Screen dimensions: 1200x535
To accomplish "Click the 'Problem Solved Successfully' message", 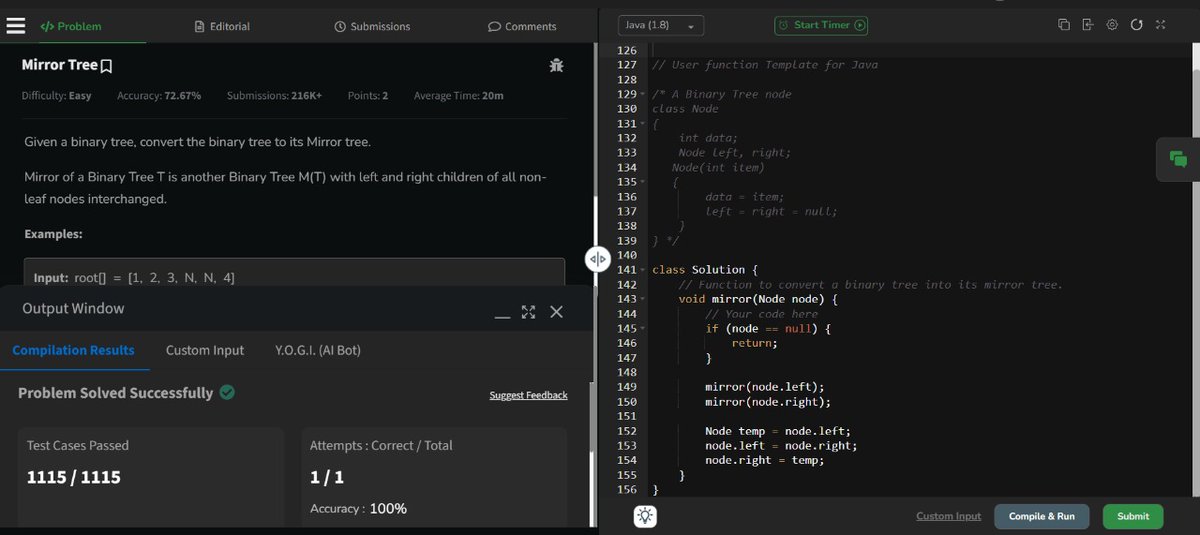I will click(127, 393).
